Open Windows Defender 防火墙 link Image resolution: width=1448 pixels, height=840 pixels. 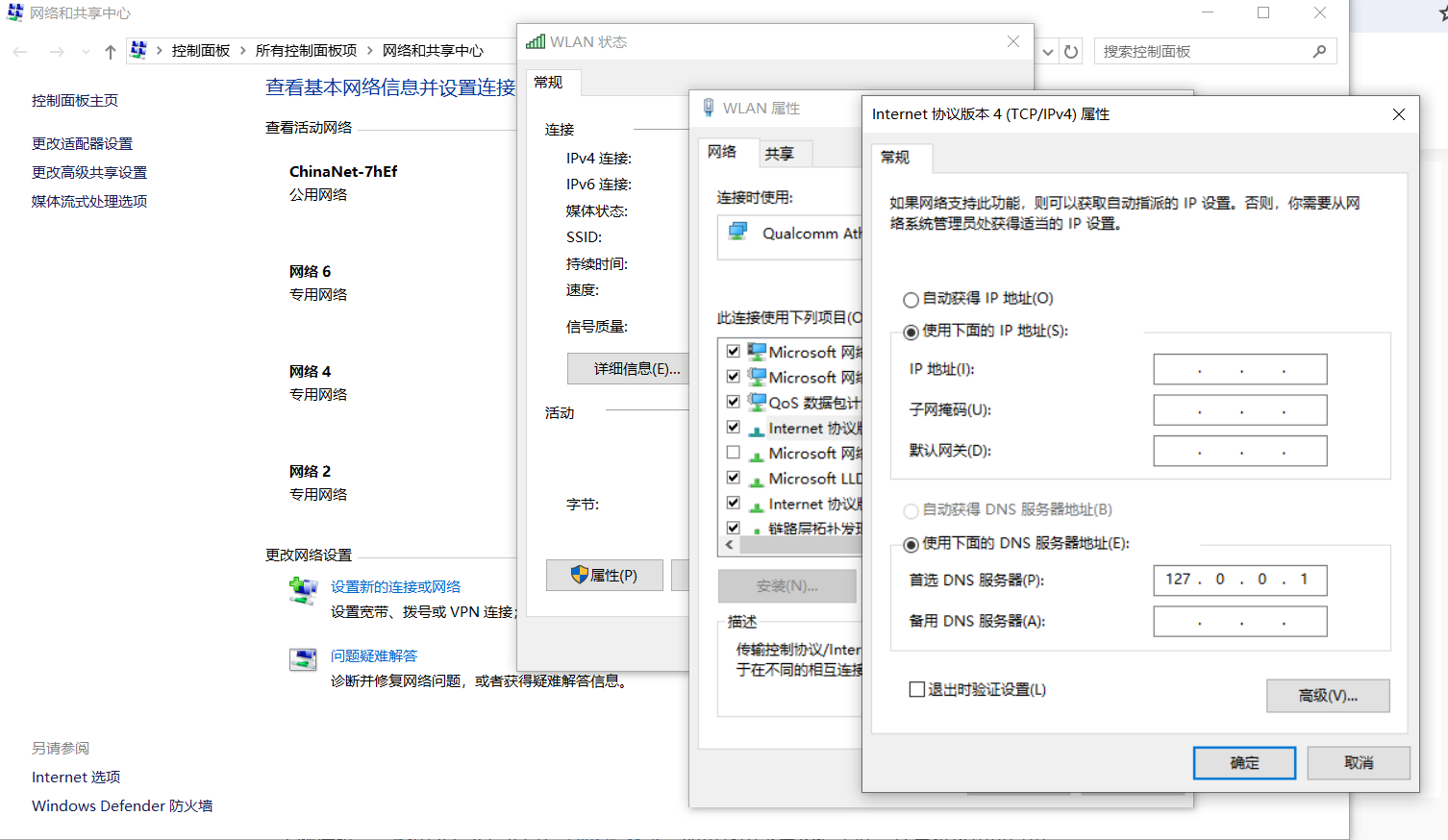coord(122,805)
